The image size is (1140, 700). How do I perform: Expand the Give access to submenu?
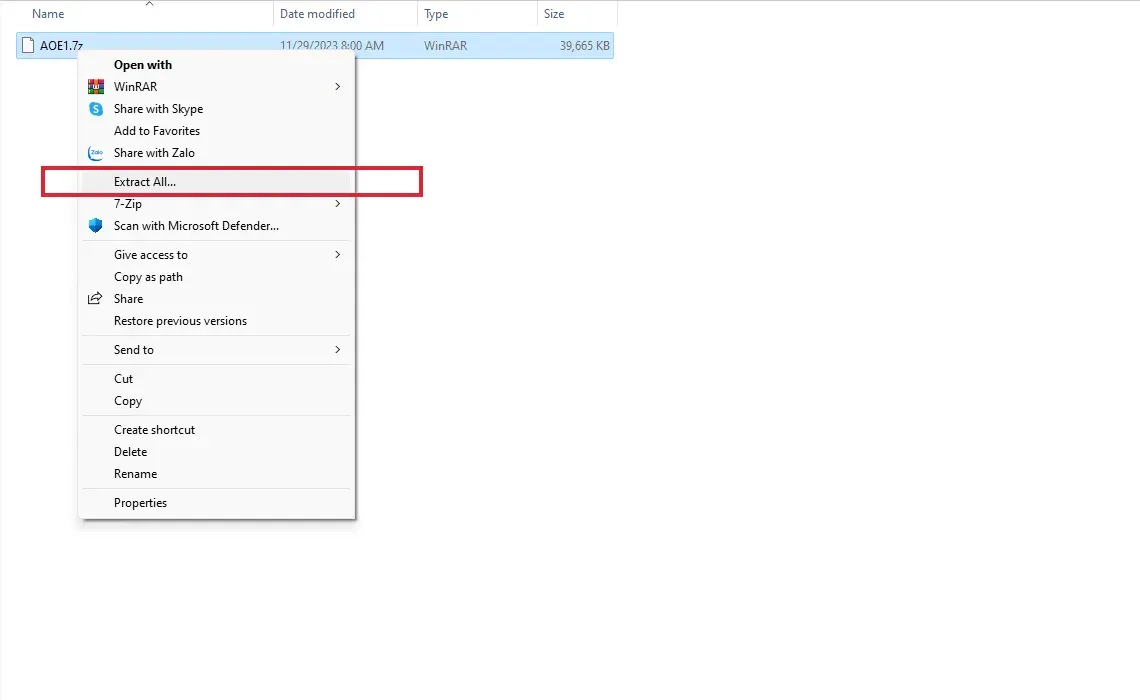(337, 255)
